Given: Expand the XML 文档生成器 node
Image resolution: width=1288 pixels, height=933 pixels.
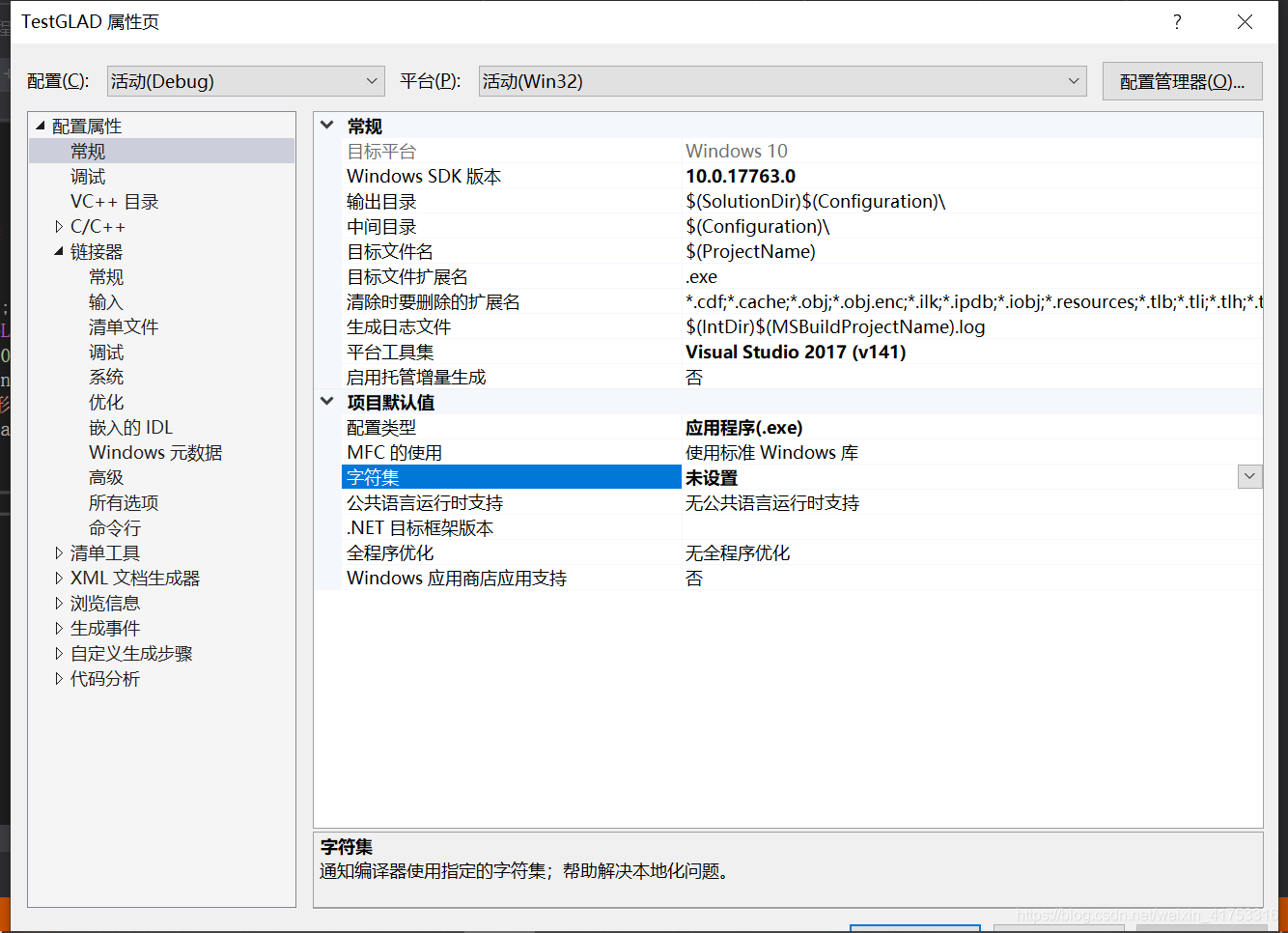Looking at the screenshot, I should click(59, 577).
